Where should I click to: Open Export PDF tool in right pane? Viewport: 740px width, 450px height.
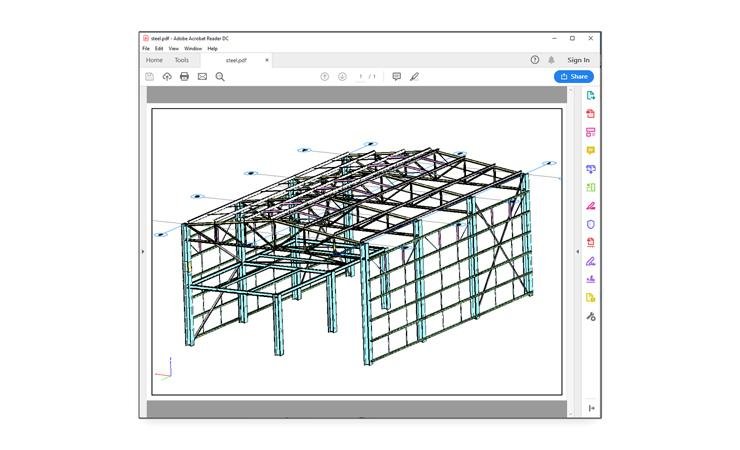tap(590, 96)
